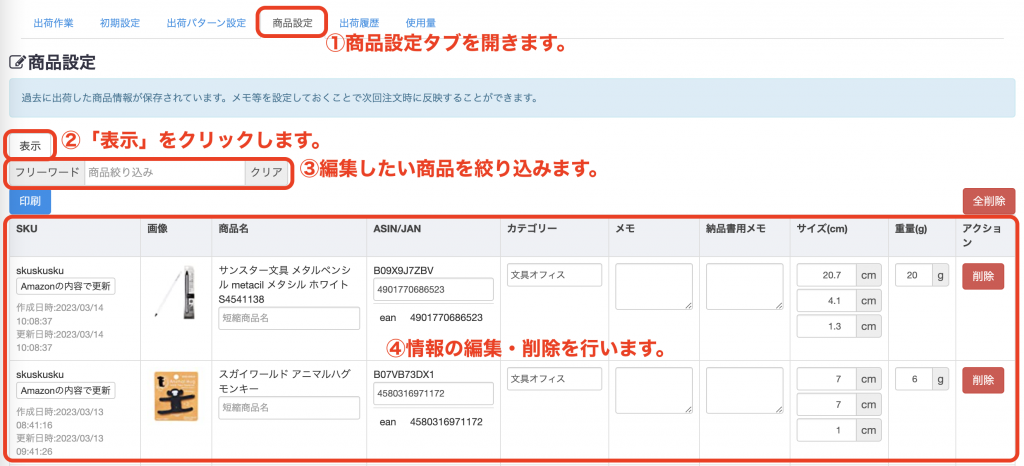The image size is (1024, 466).
Task: Click the ASIN text B07VB73DX1
Action: [x=404, y=375]
